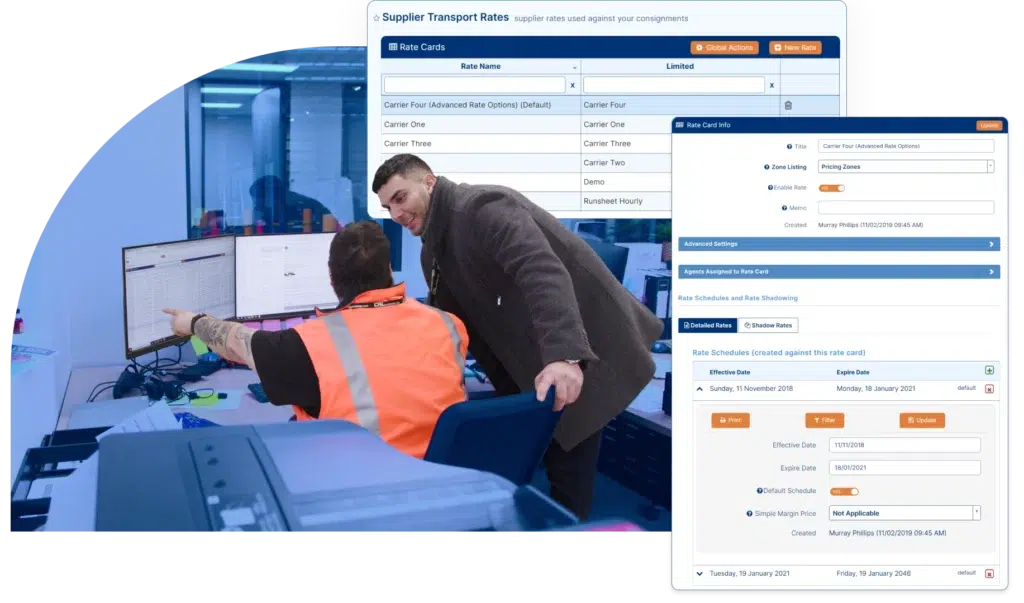Clear the Limited filter with x

click(x=772, y=86)
